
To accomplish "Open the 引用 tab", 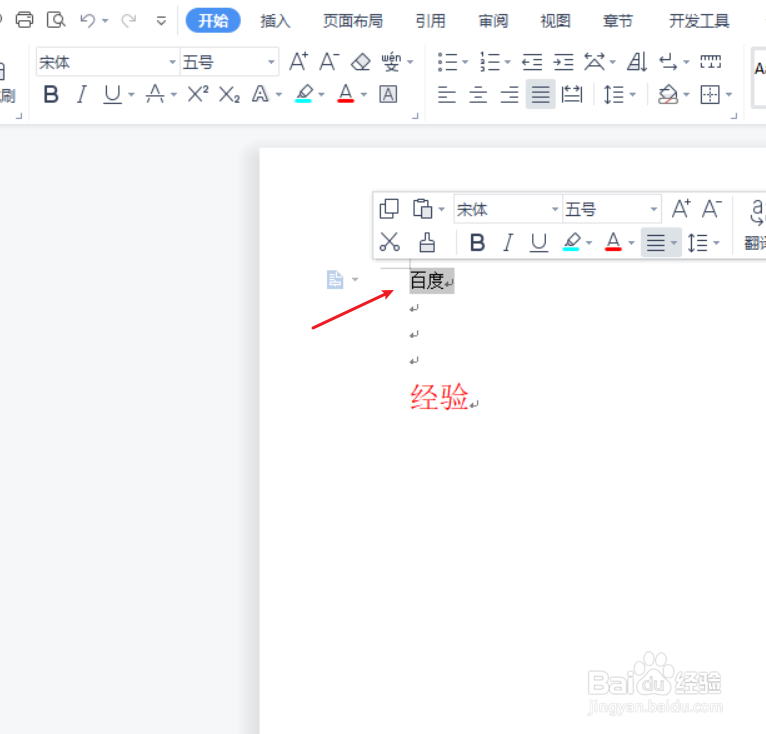I will click(430, 21).
